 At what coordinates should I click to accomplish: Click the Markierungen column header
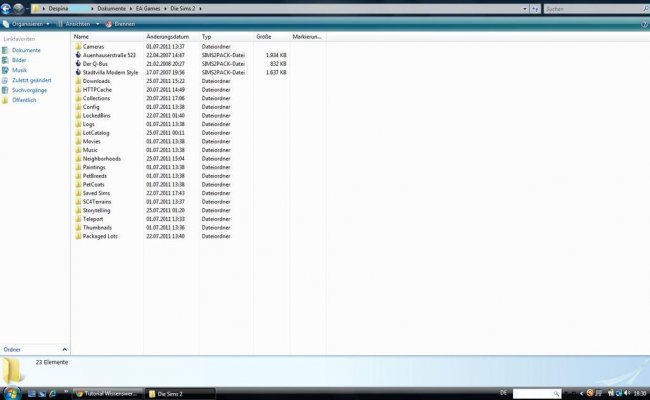(x=308, y=36)
